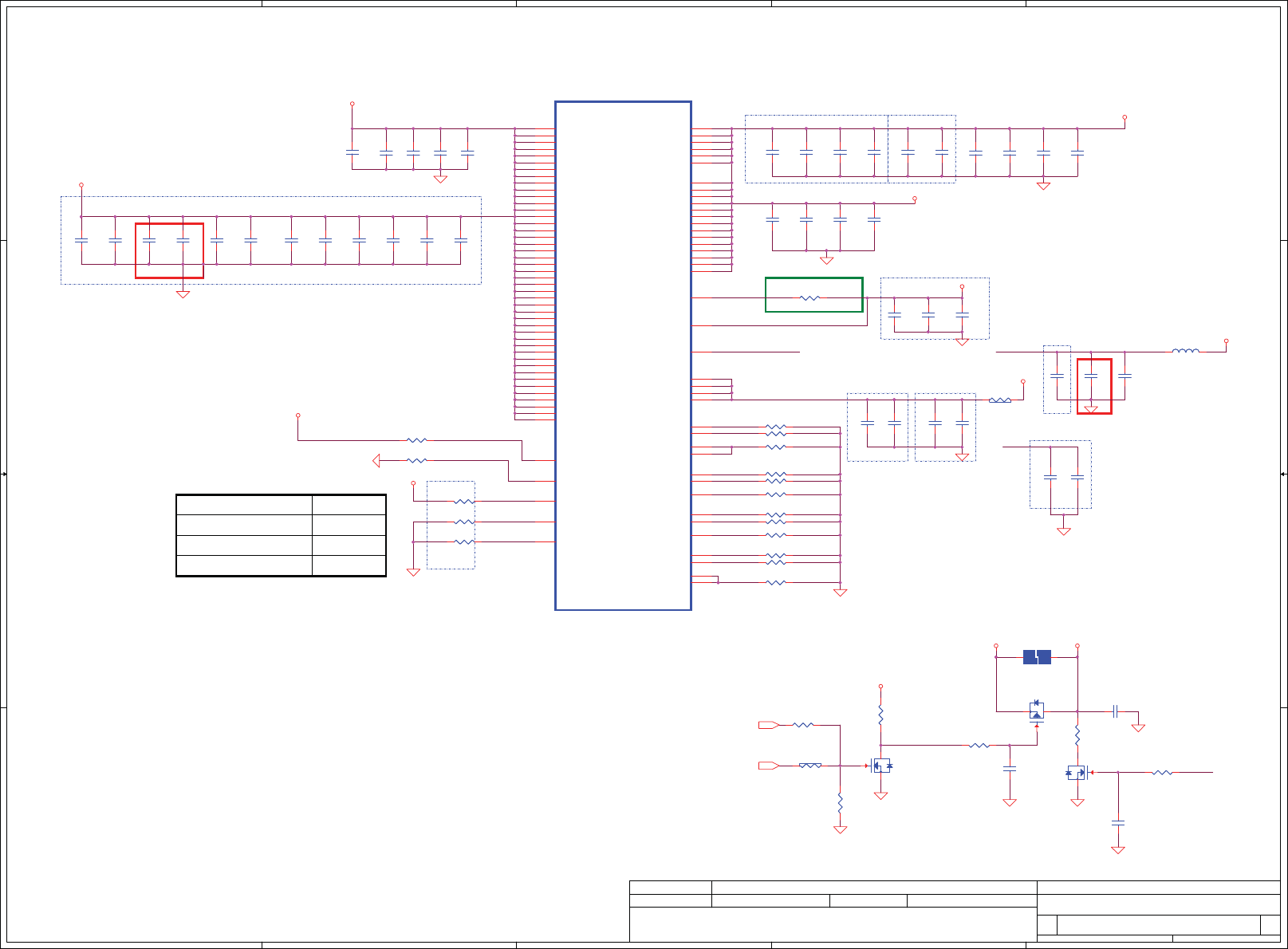The height and width of the screenshot is (949, 1288).
Task: Select the horizontal resistor between the two MOSFET stages
Action: pyautogui.click(x=979, y=746)
